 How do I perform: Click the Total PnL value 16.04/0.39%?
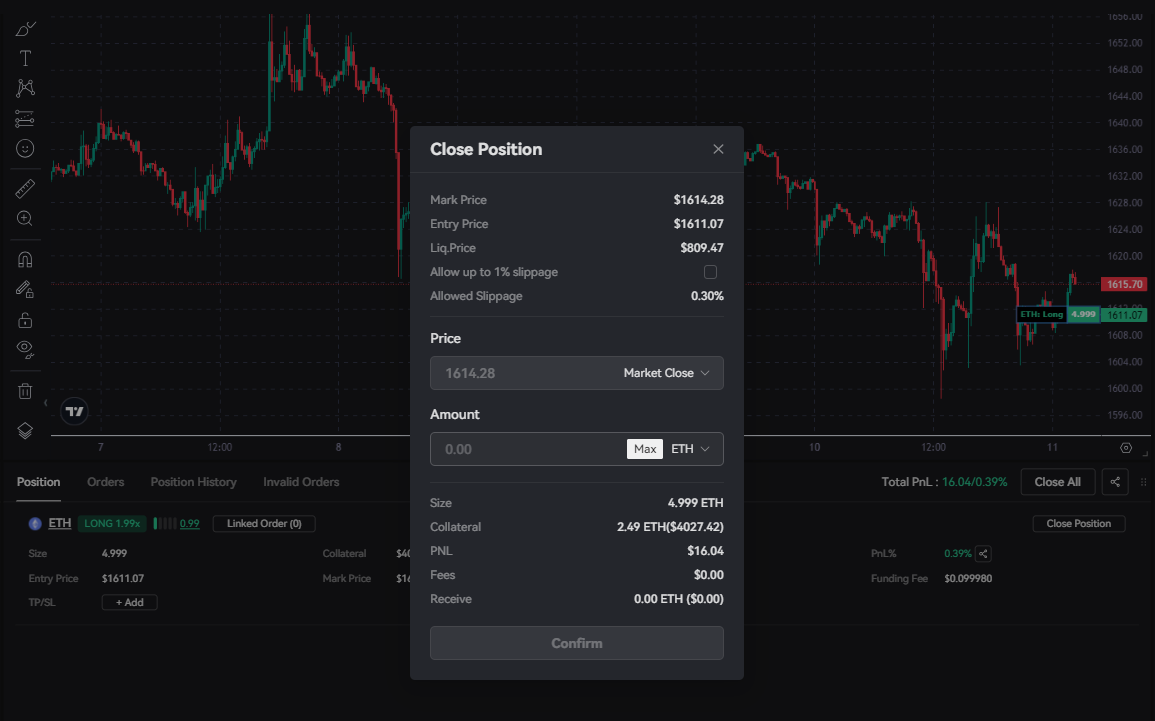[975, 482]
